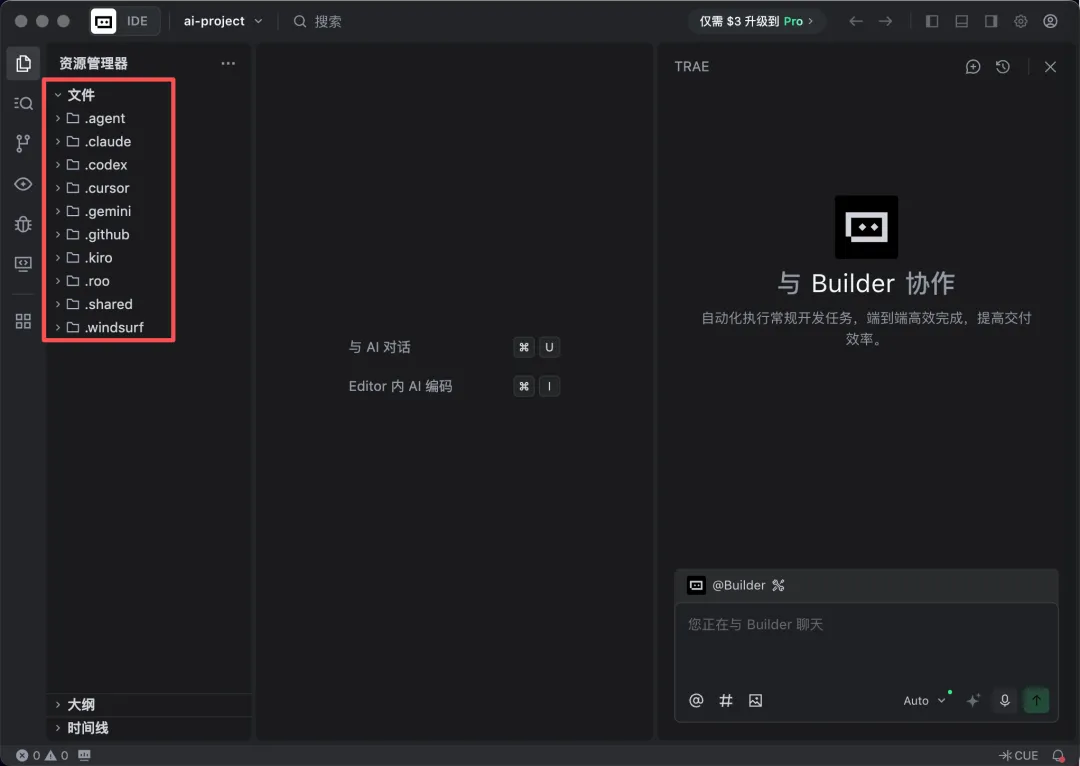This screenshot has height=766, width=1080.
Task: Click the sparkle optimize prompt icon
Action: click(x=973, y=701)
